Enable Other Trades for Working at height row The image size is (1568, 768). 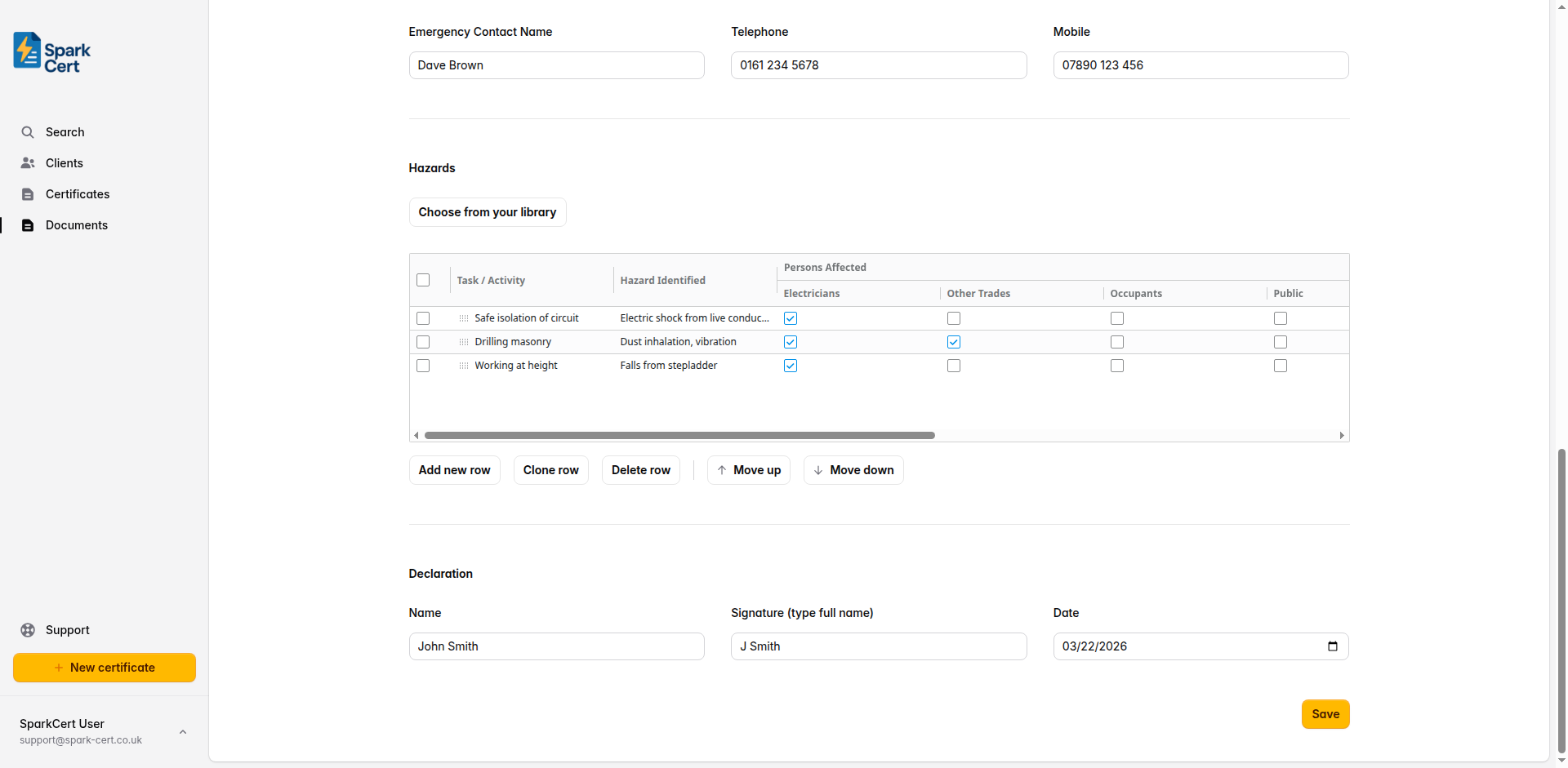pyautogui.click(x=953, y=365)
